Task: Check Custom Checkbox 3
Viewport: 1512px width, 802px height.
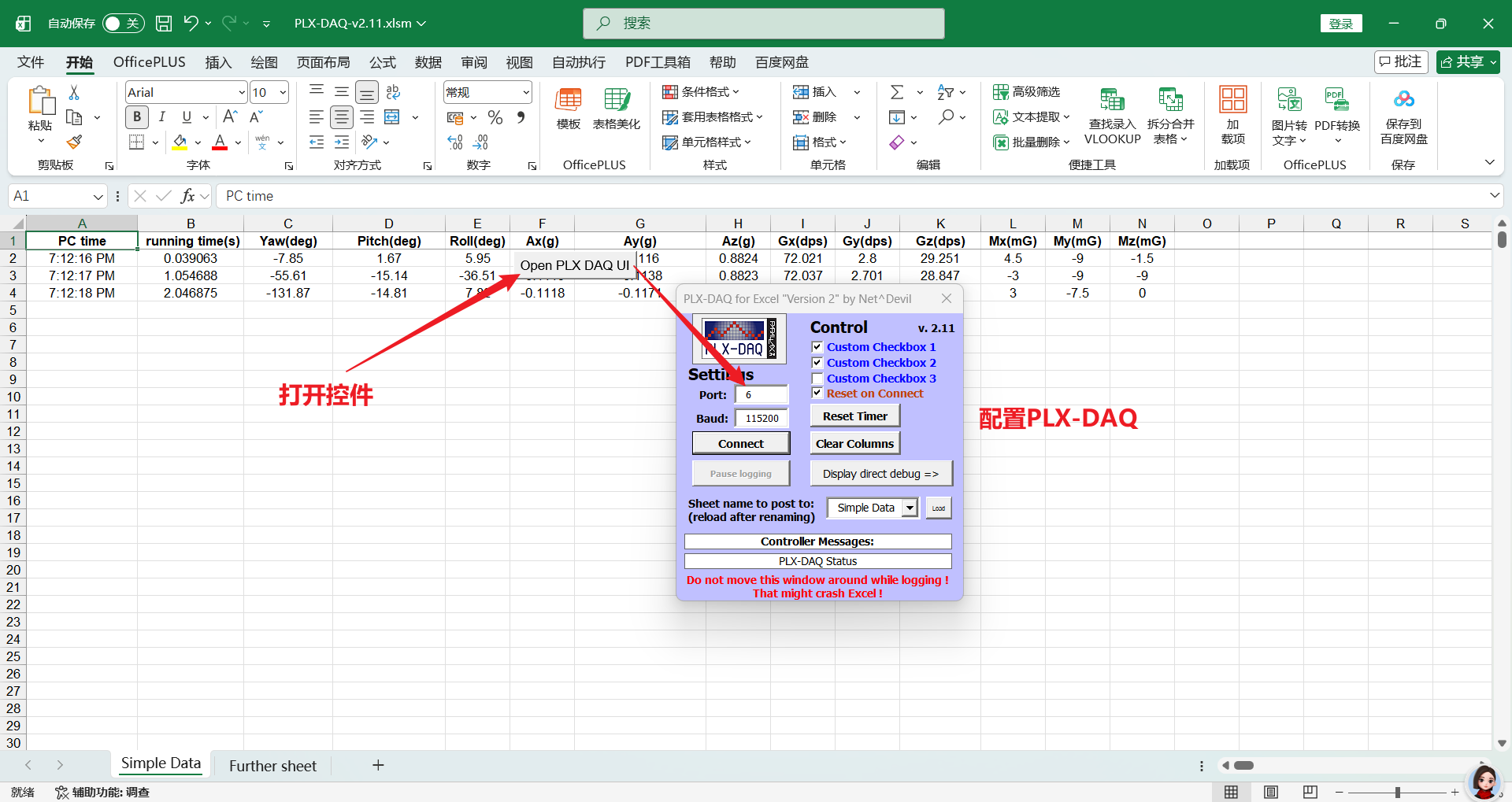Action: coord(817,379)
